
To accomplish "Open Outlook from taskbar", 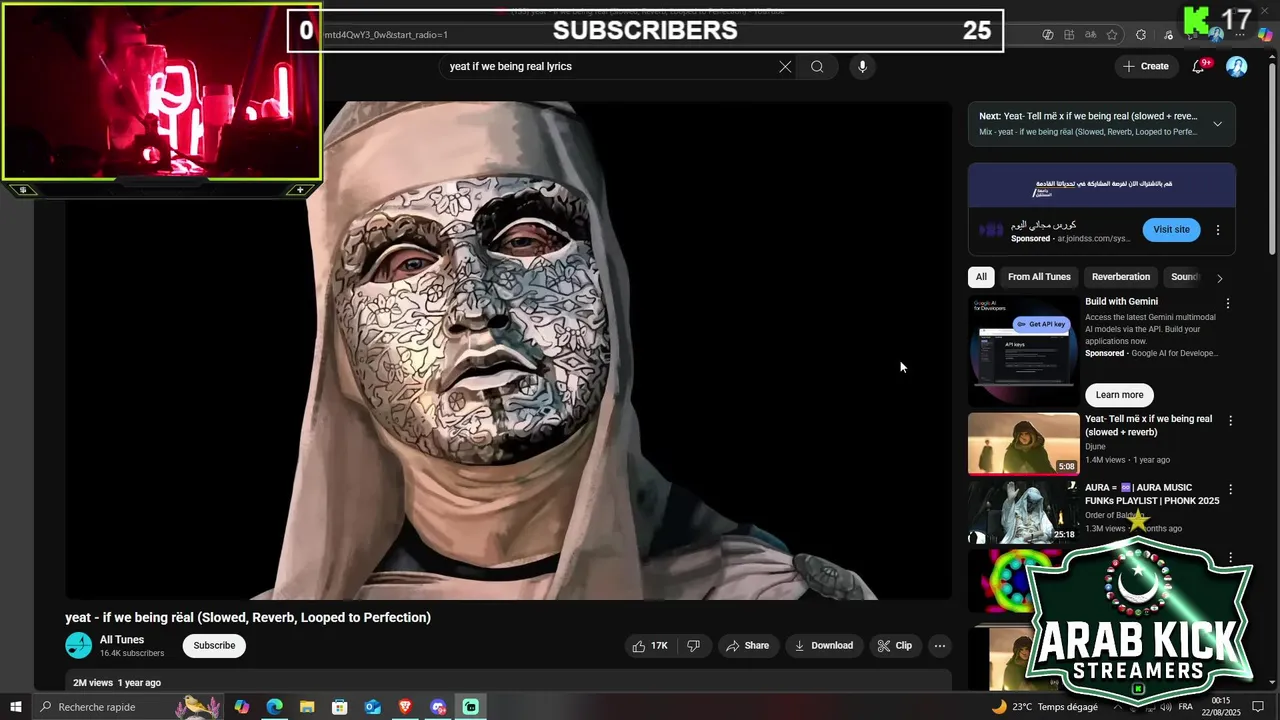I will tap(372, 707).
